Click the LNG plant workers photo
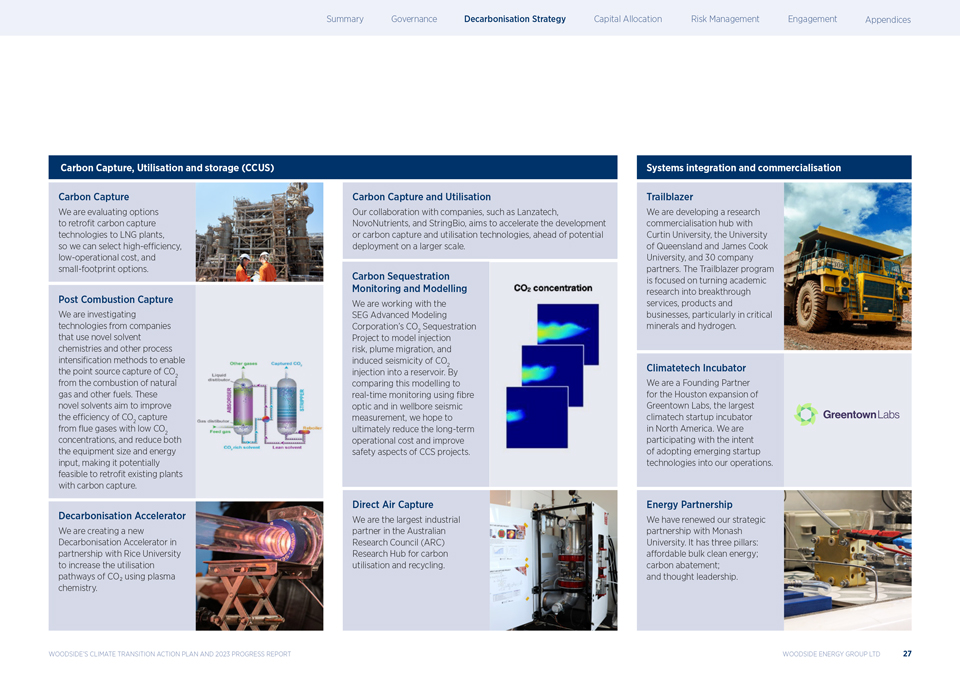This screenshot has width=960, height=679. click(259, 232)
